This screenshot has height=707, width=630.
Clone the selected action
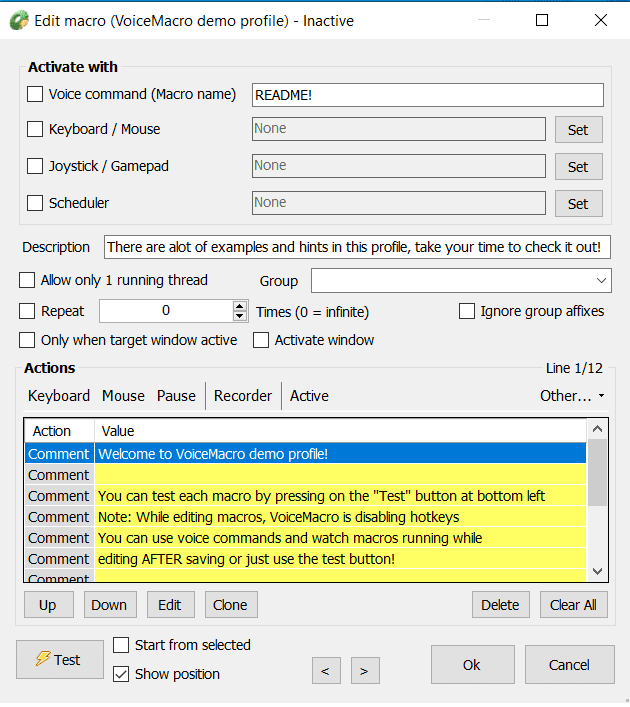(x=231, y=605)
